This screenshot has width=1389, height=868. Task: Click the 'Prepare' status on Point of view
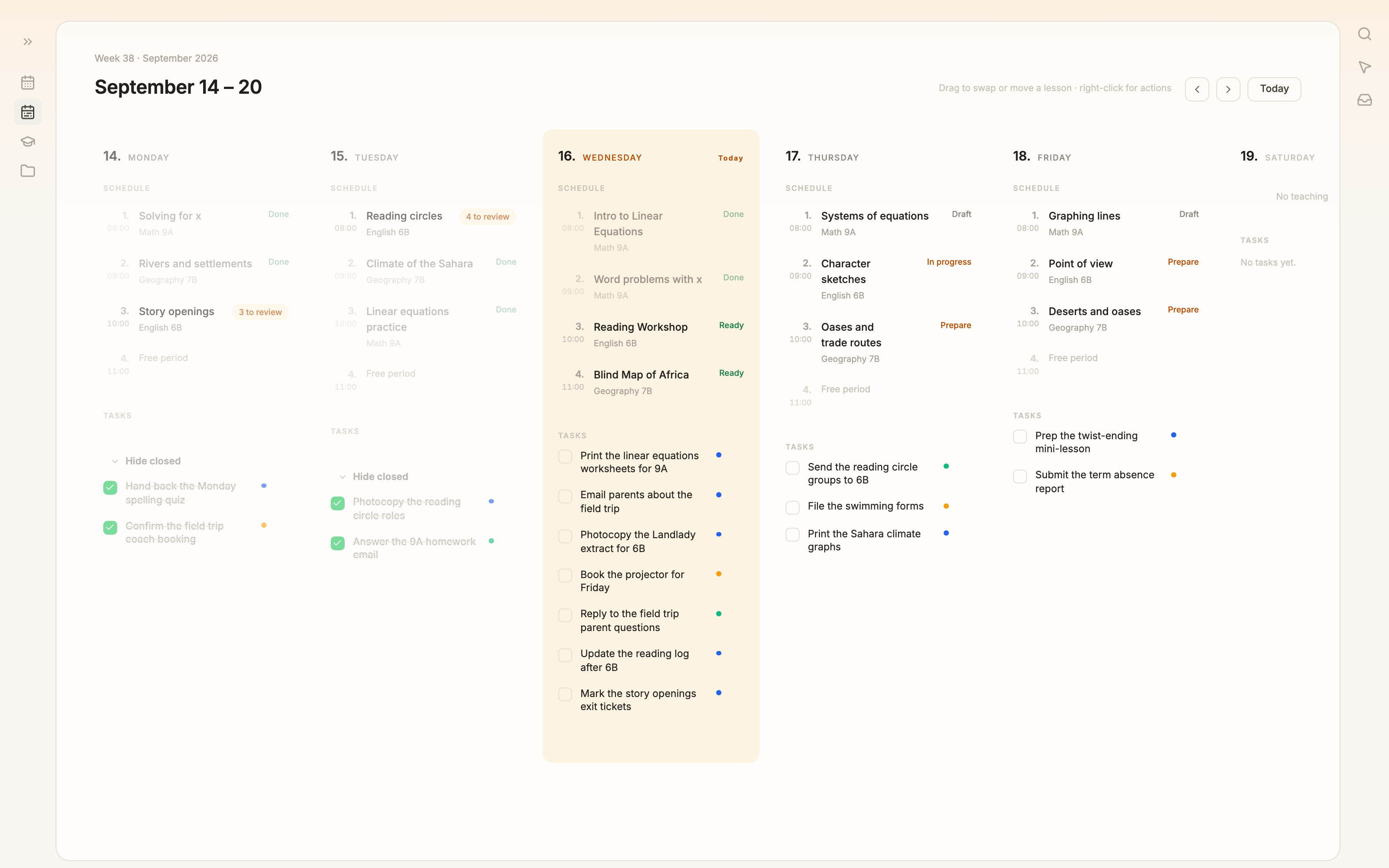[1182, 262]
